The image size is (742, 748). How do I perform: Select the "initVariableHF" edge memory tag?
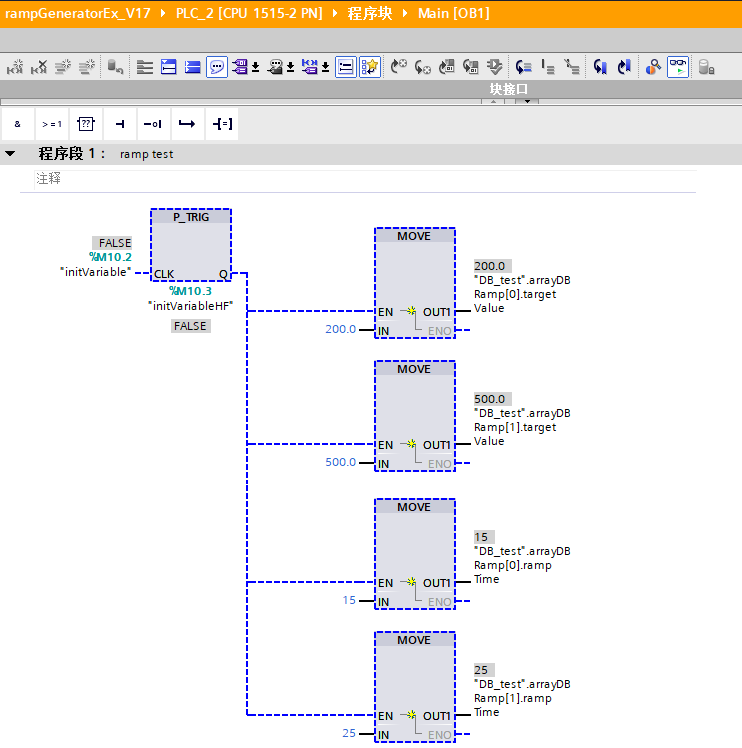[x=190, y=306]
